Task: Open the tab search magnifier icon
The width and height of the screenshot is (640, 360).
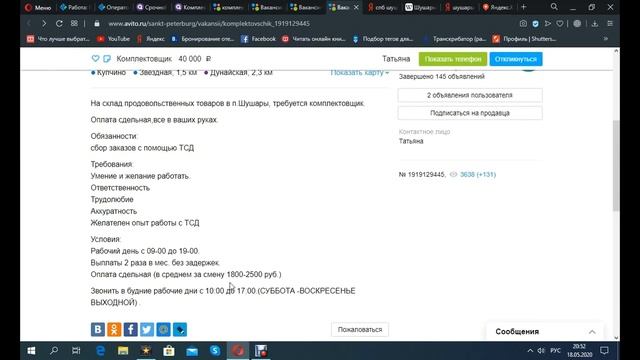Action: coord(554,7)
